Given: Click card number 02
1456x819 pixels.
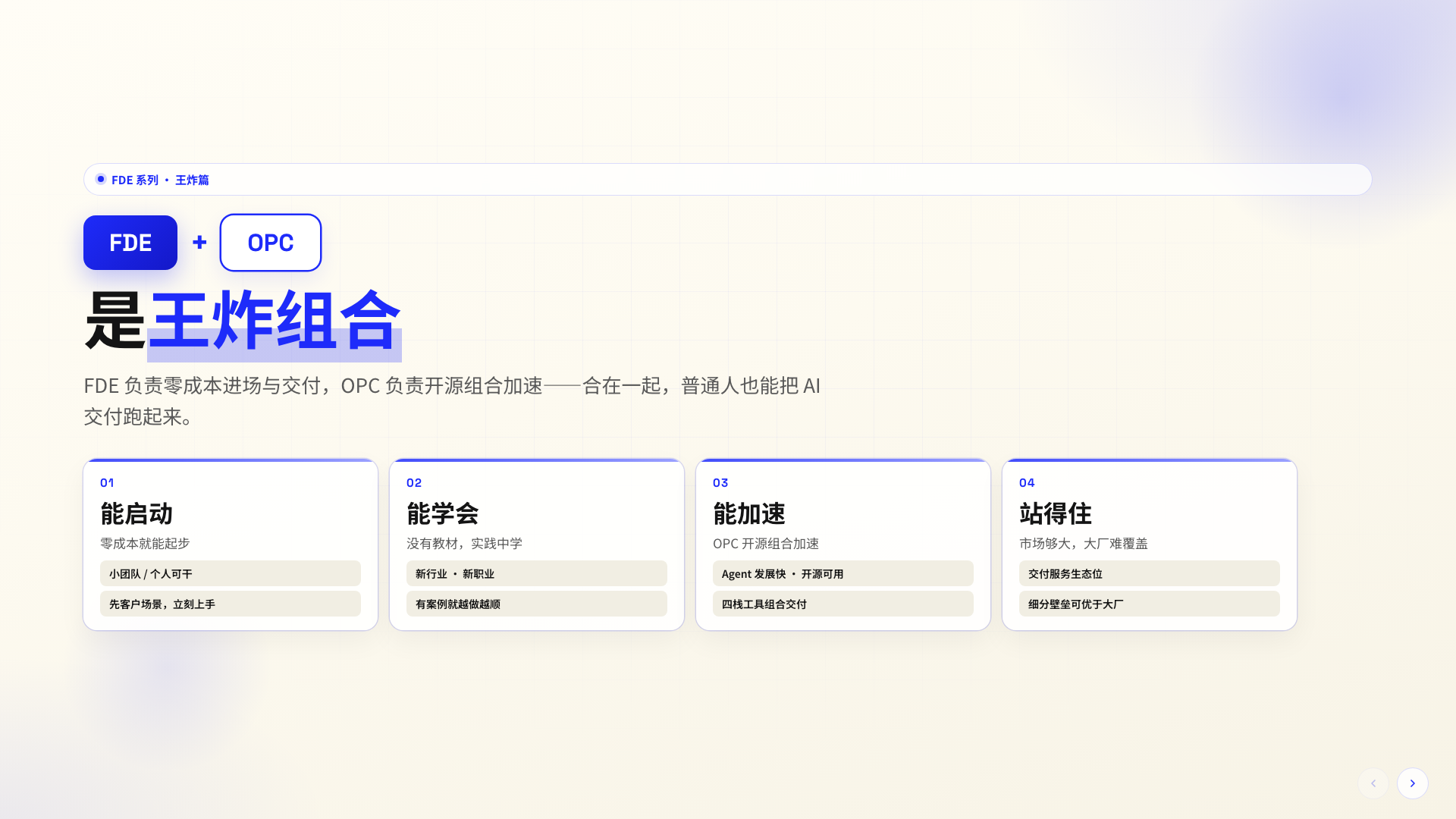Looking at the screenshot, I should [414, 482].
